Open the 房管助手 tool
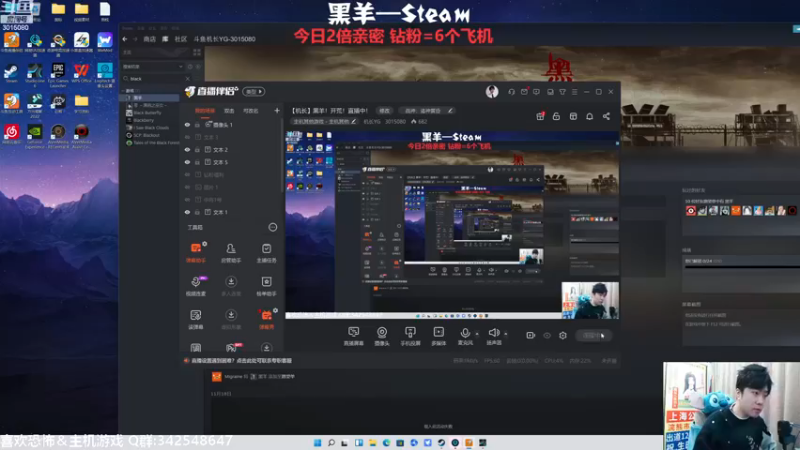 231,253
